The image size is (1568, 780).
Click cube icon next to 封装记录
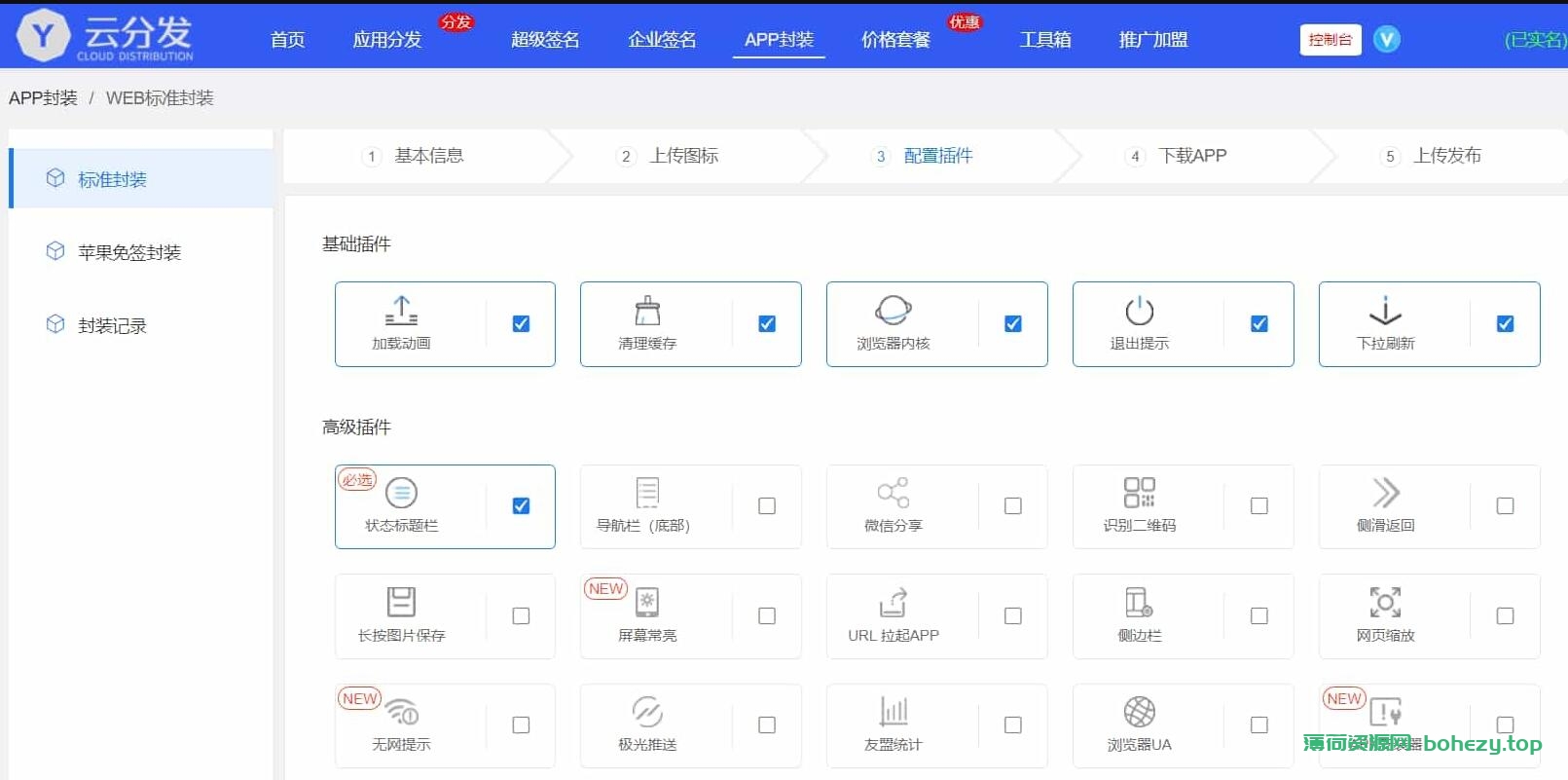[55, 323]
